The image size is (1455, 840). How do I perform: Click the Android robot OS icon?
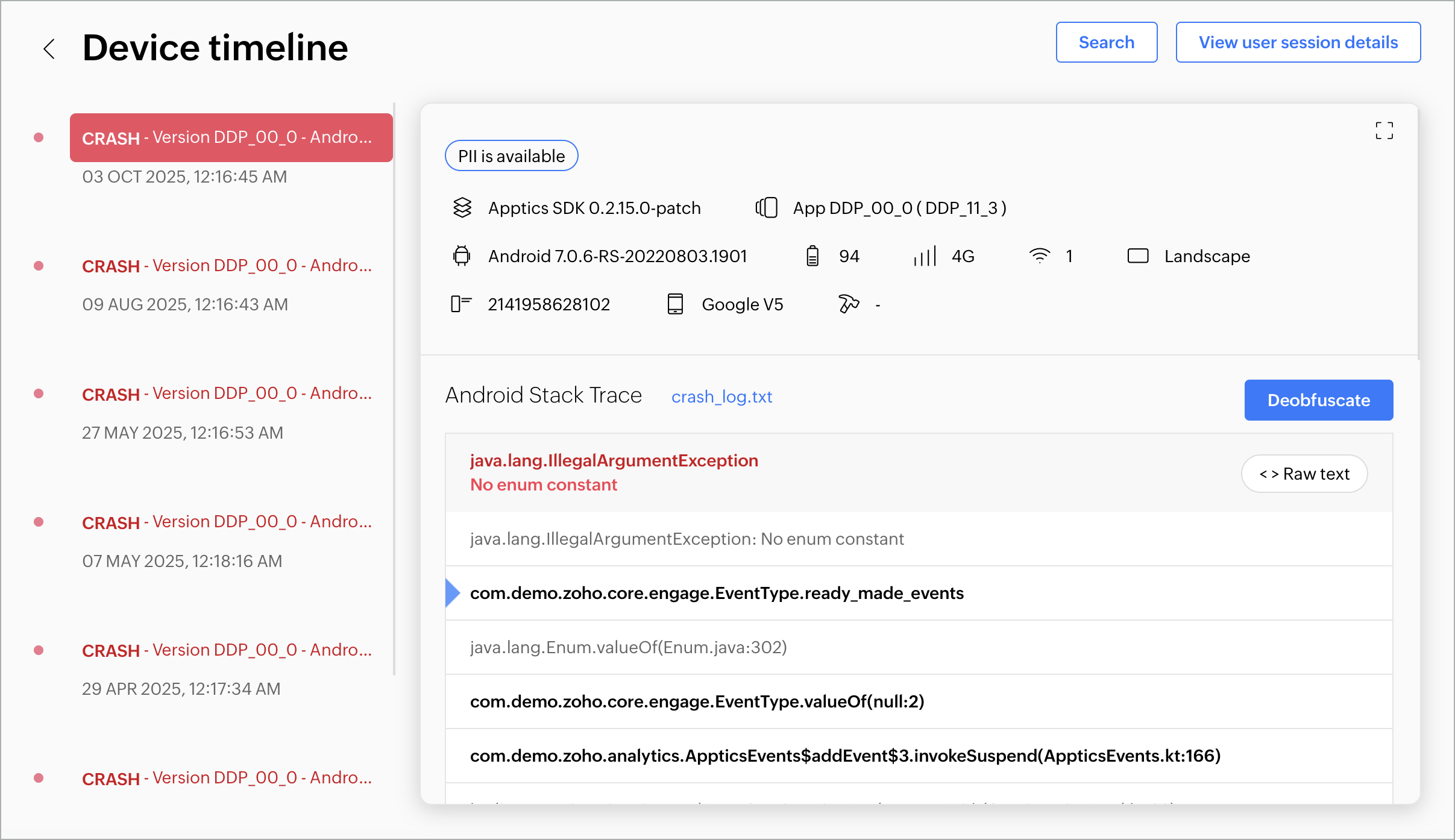click(x=462, y=256)
